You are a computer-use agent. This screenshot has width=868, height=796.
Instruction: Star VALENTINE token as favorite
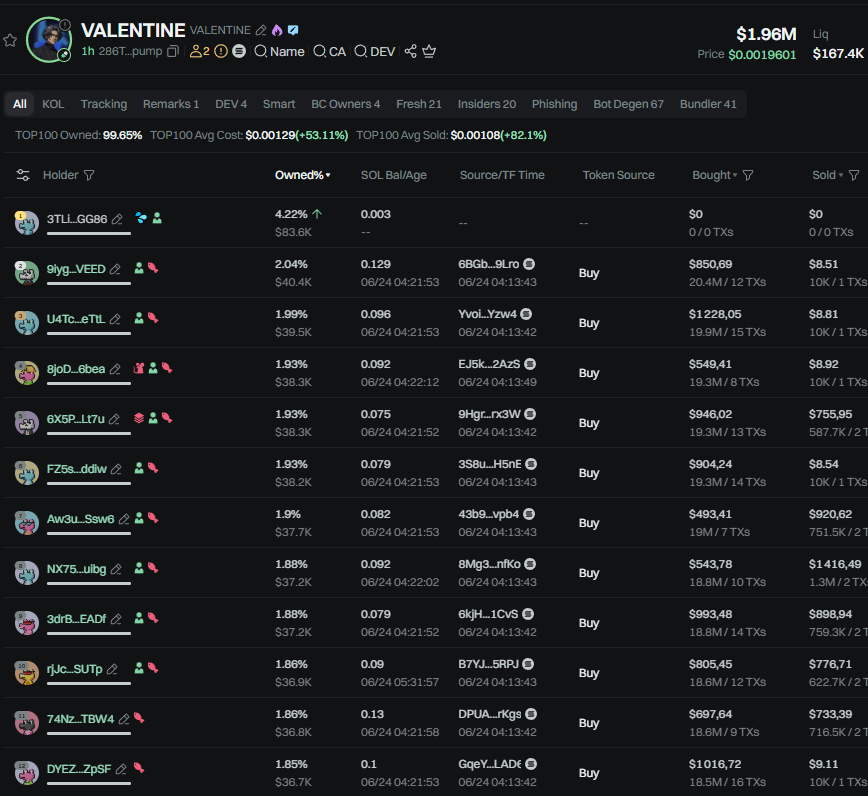(10, 40)
